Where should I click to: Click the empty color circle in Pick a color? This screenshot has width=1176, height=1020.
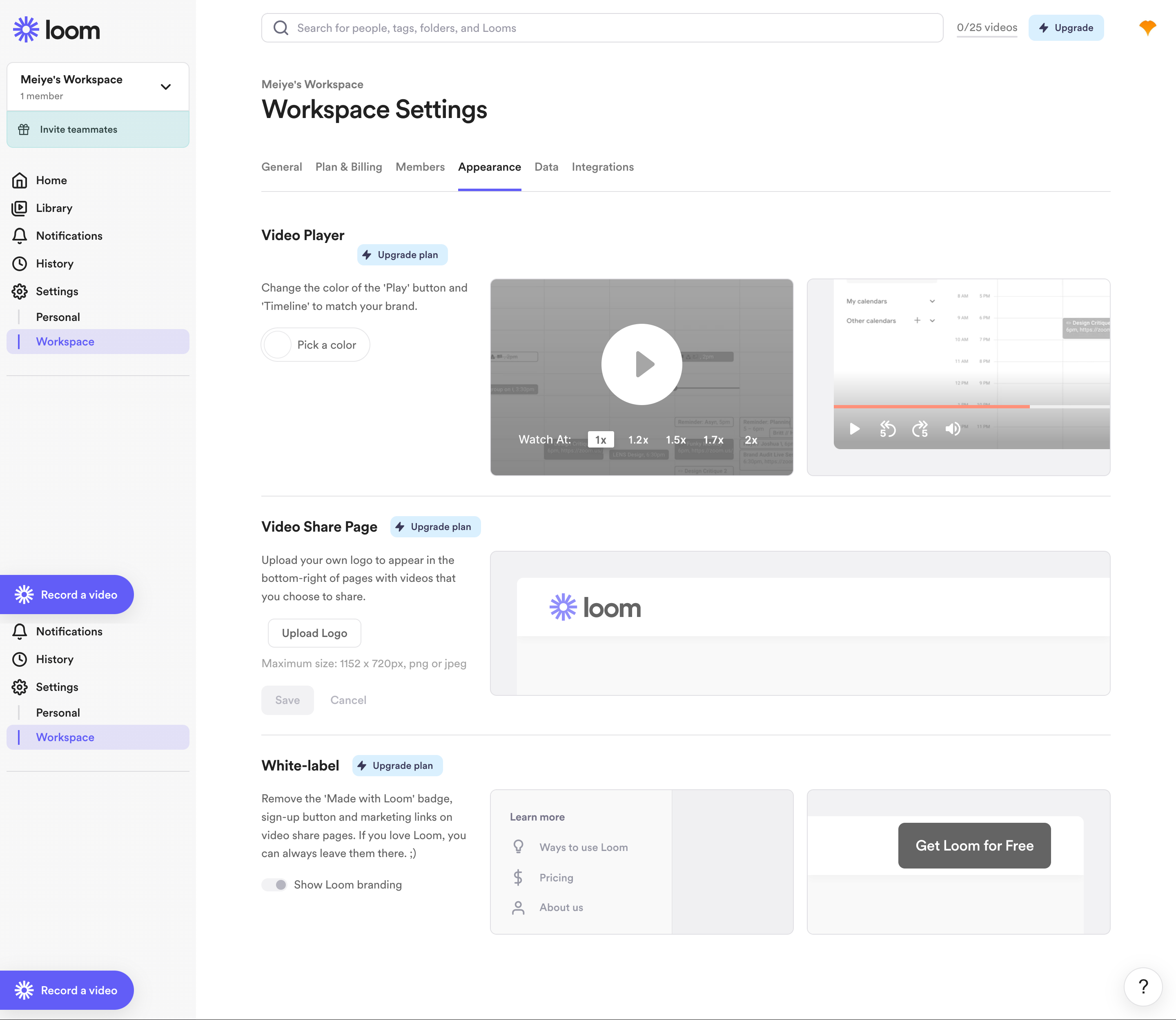277,344
